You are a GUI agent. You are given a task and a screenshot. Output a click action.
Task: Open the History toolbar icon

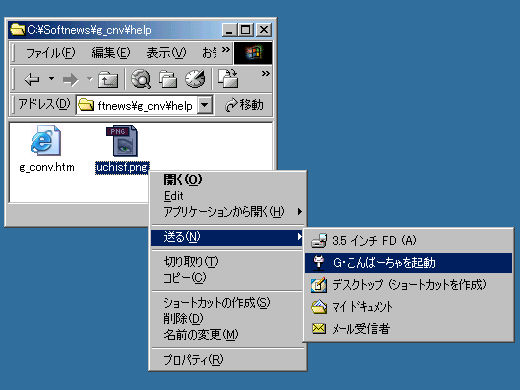tap(195, 79)
